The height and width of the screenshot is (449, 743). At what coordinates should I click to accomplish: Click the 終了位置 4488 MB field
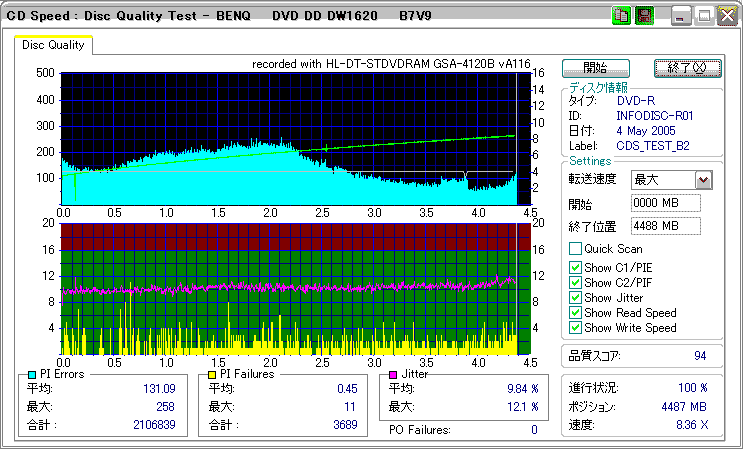665,226
